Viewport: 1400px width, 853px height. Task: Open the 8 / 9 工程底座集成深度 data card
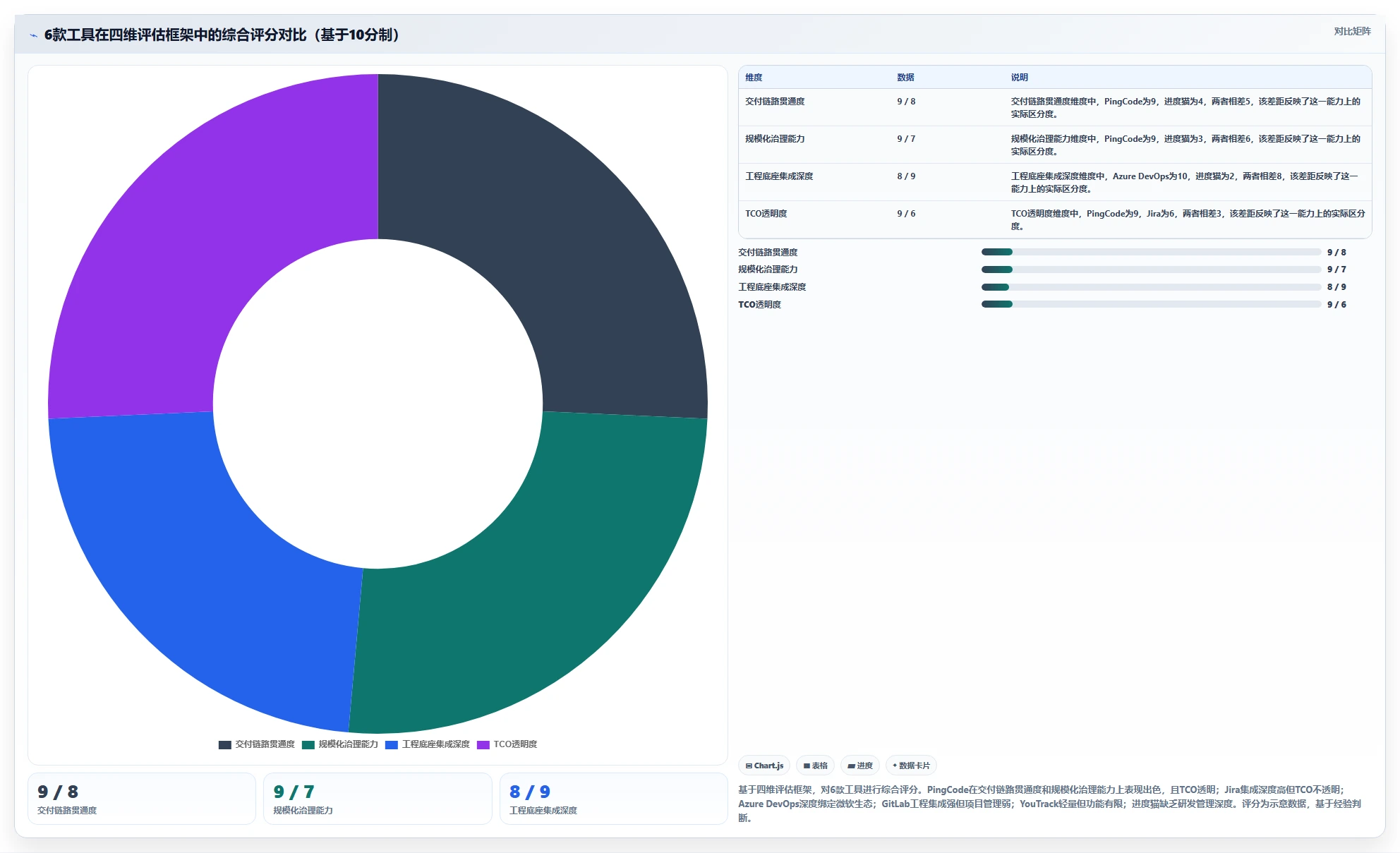[613, 799]
